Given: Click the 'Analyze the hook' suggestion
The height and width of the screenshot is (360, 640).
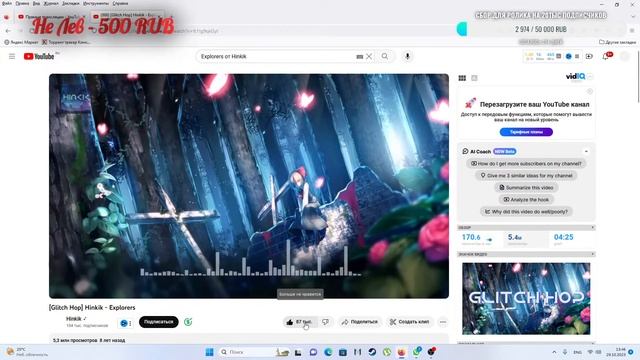Looking at the screenshot, I should point(526,200).
